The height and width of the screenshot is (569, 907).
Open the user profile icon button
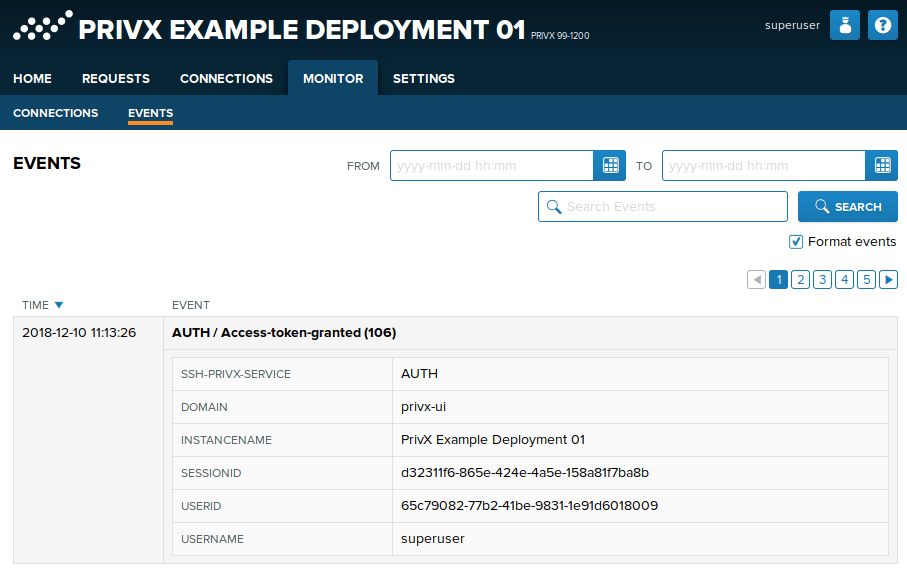[845, 25]
